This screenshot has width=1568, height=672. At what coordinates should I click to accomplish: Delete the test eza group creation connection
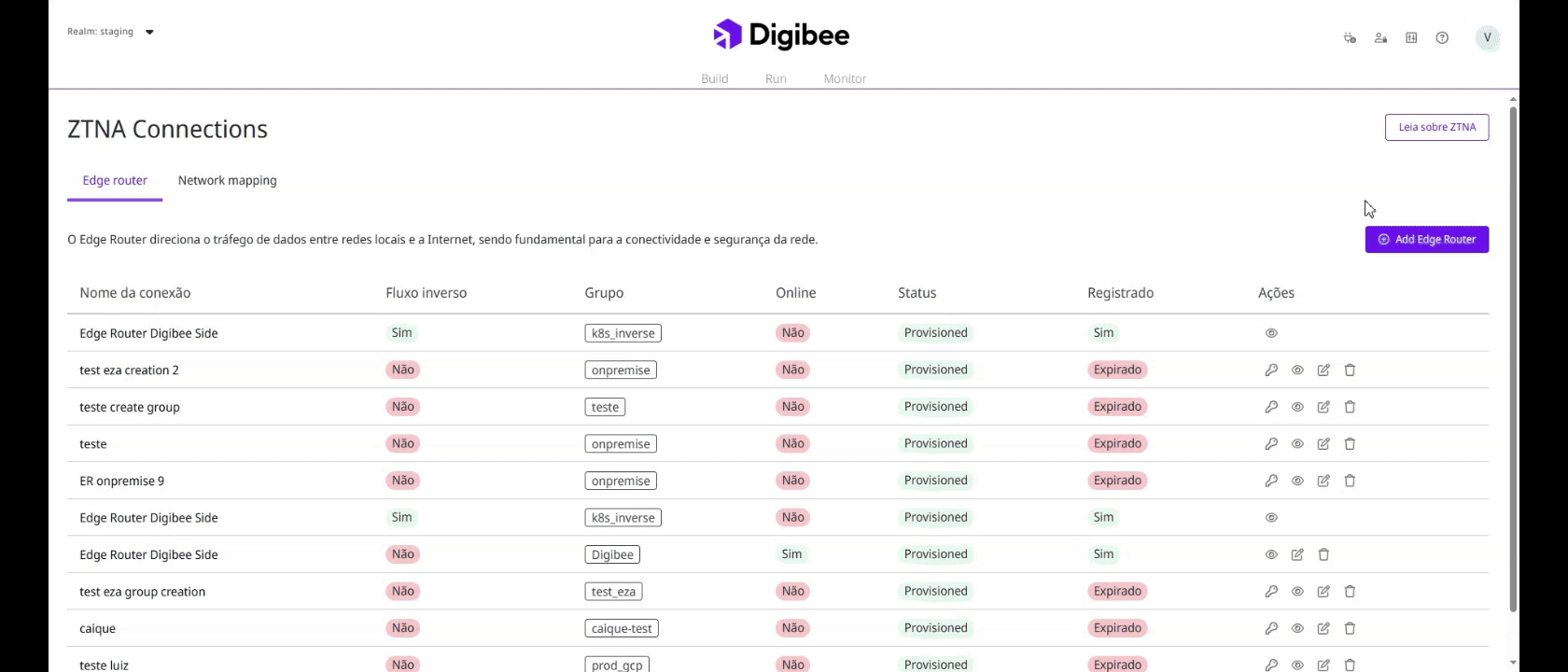tap(1350, 592)
